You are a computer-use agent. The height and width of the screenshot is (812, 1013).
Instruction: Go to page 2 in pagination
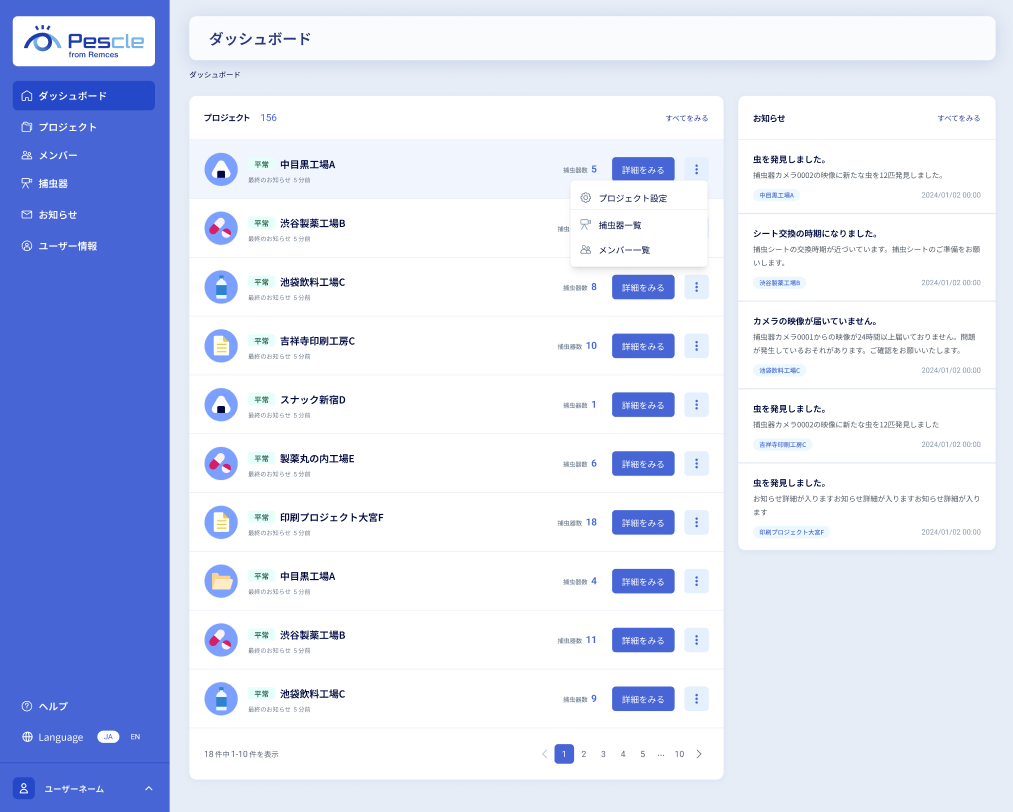coord(583,754)
